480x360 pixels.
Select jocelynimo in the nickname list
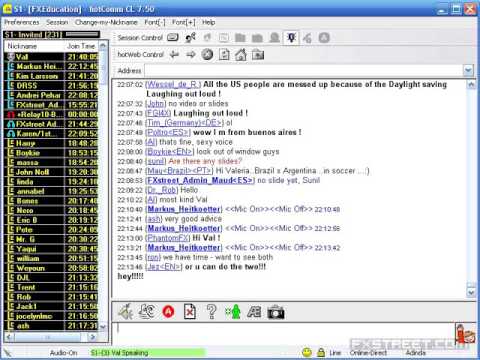coord(52,316)
